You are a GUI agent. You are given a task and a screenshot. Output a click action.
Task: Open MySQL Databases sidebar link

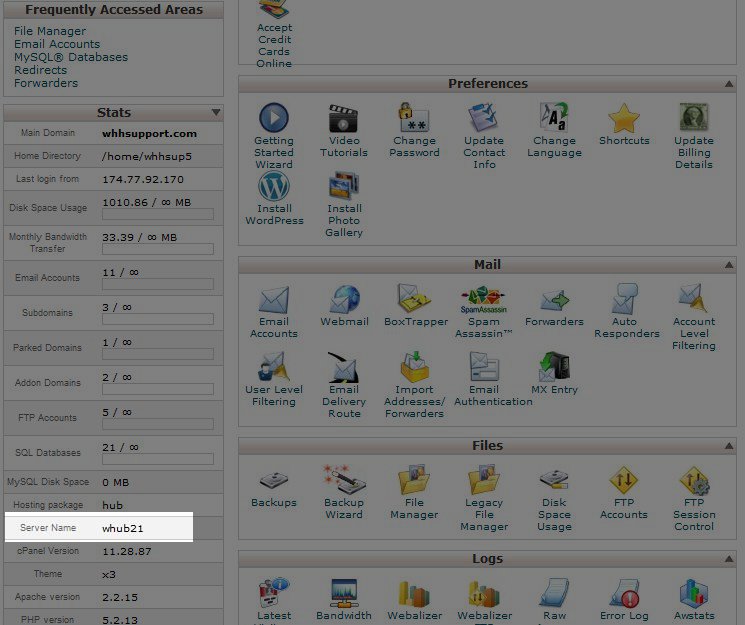tap(71, 57)
